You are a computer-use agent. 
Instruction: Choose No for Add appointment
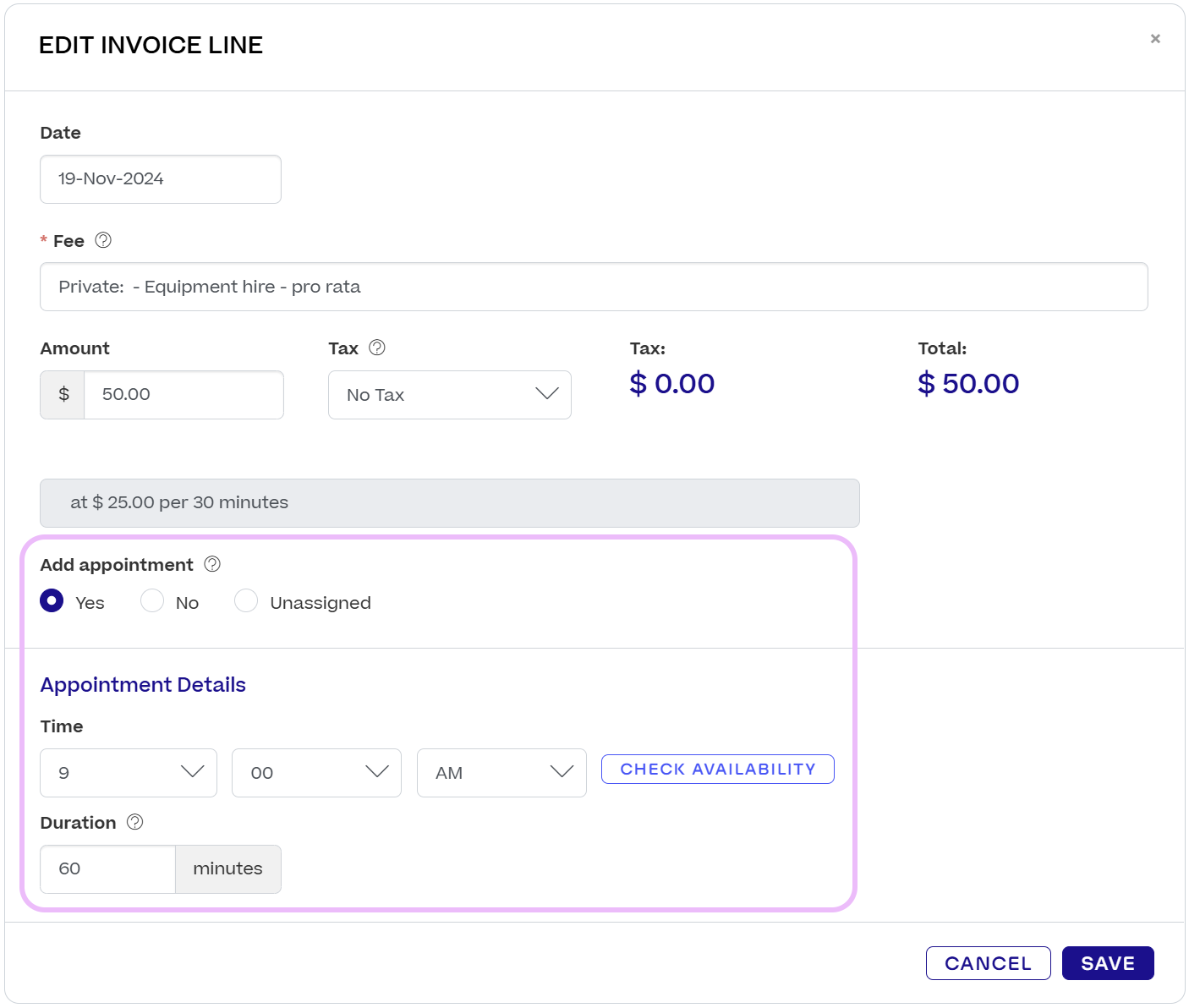click(152, 600)
